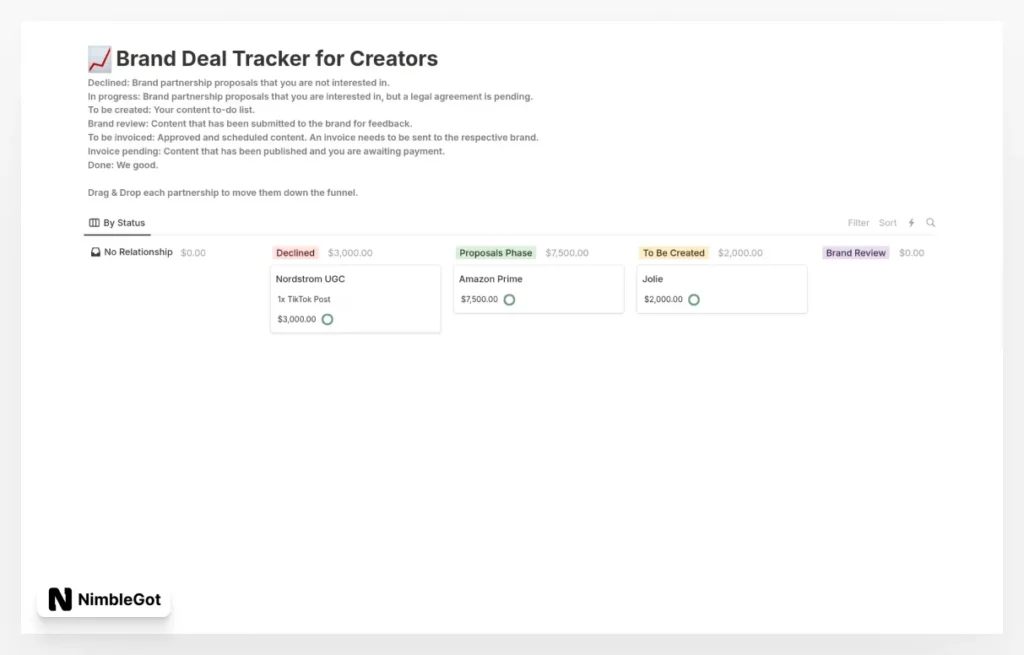Click the Proposals Phase status tag
Screen dimensions: 1024x655
[x=496, y=253]
